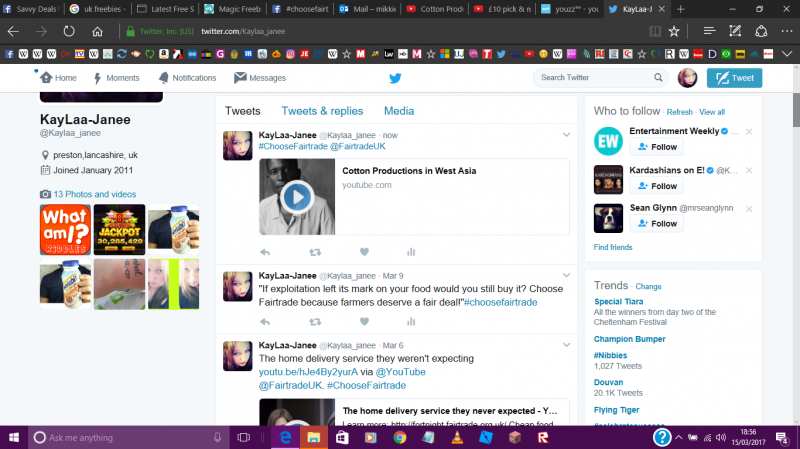Open File Explorer from taskbar
Viewport: 800px width, 449px height.
pyautogui.click(x=313, y=437)
